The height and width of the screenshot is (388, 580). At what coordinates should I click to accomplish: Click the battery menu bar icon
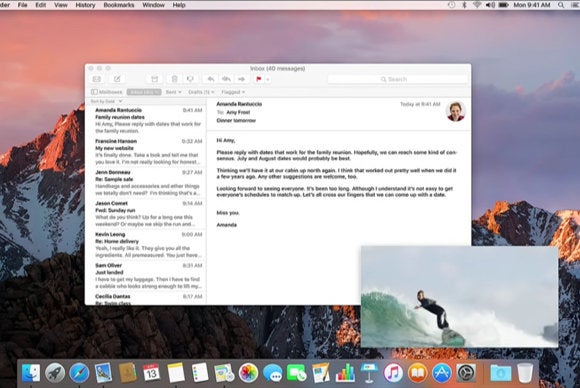click(x=503, y=5)
